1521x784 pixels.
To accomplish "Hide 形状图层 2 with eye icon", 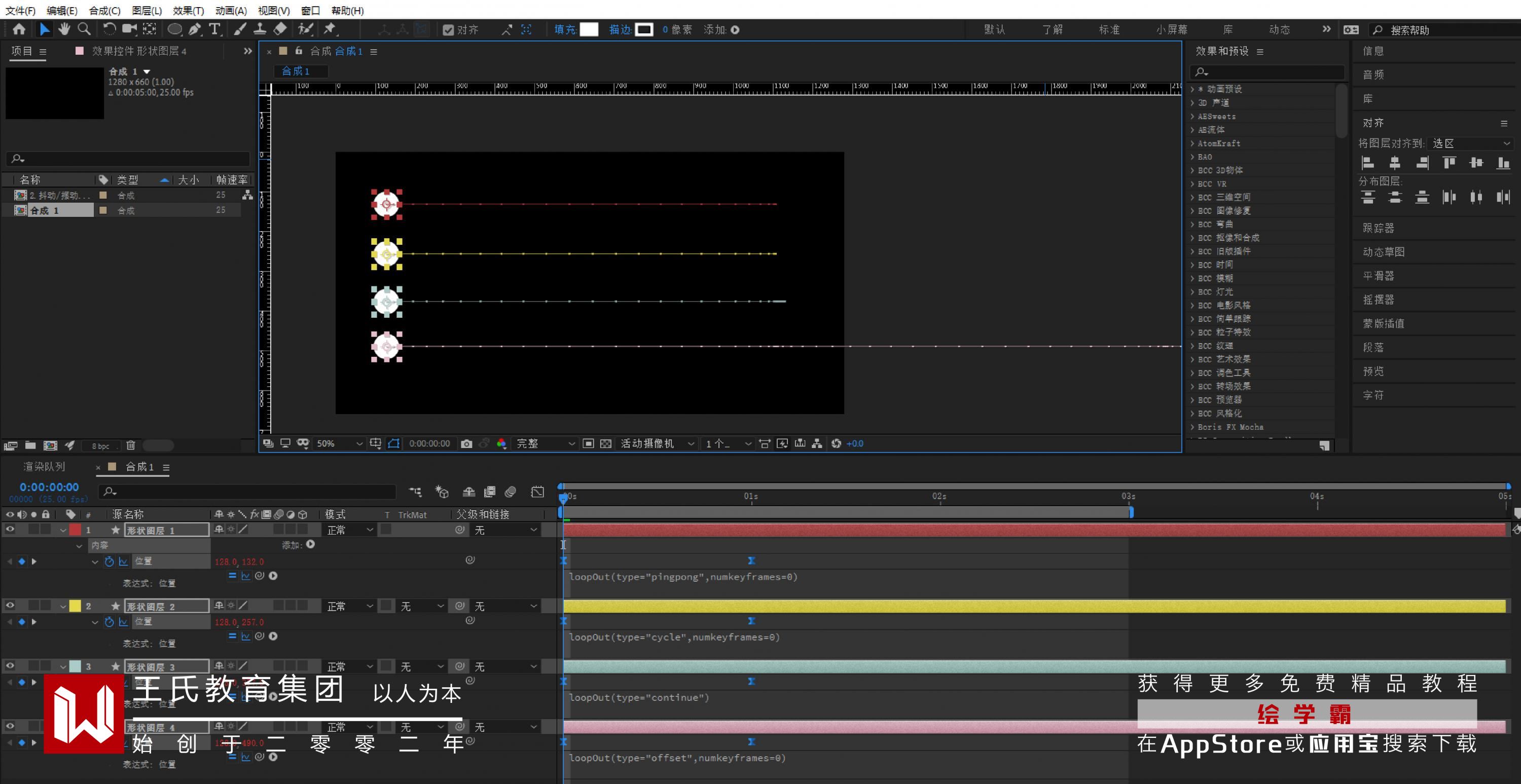I will point(10,606).
